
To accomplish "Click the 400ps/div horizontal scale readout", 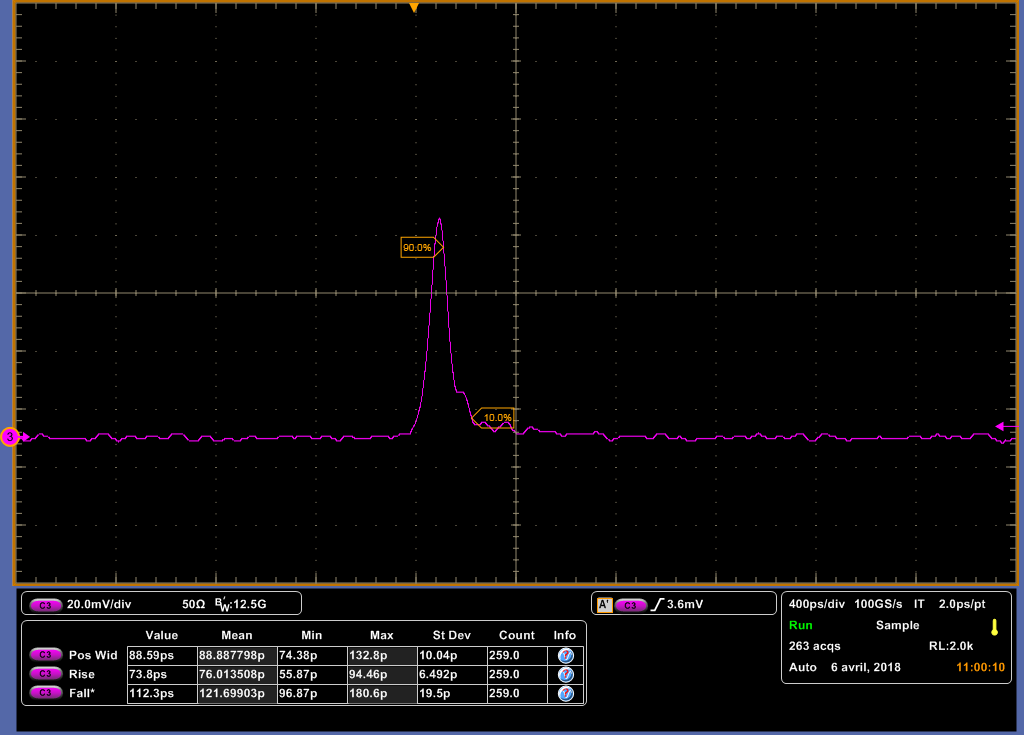I will (x=816, y=604).
